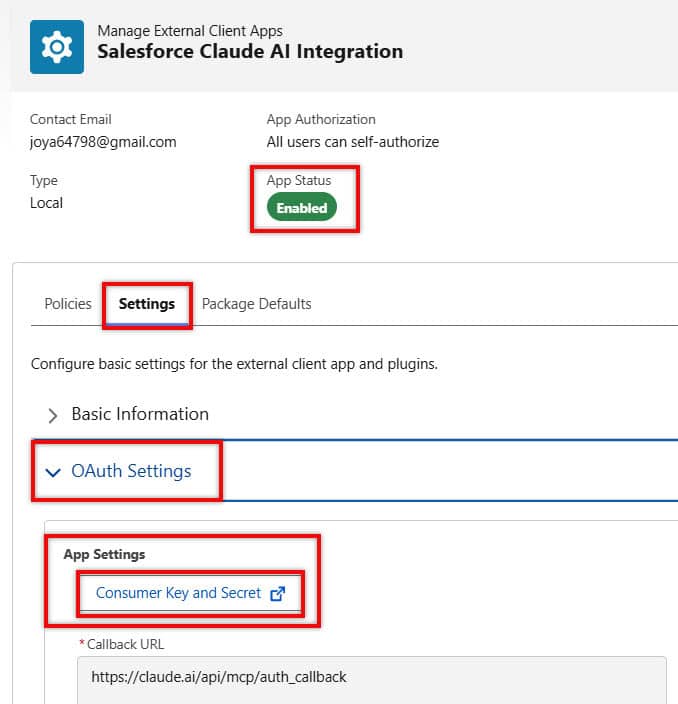Image resolution: width=678 pixels, height=704 pixels.
Task: Open the Package Defaults tab
Action: (256, 304)
